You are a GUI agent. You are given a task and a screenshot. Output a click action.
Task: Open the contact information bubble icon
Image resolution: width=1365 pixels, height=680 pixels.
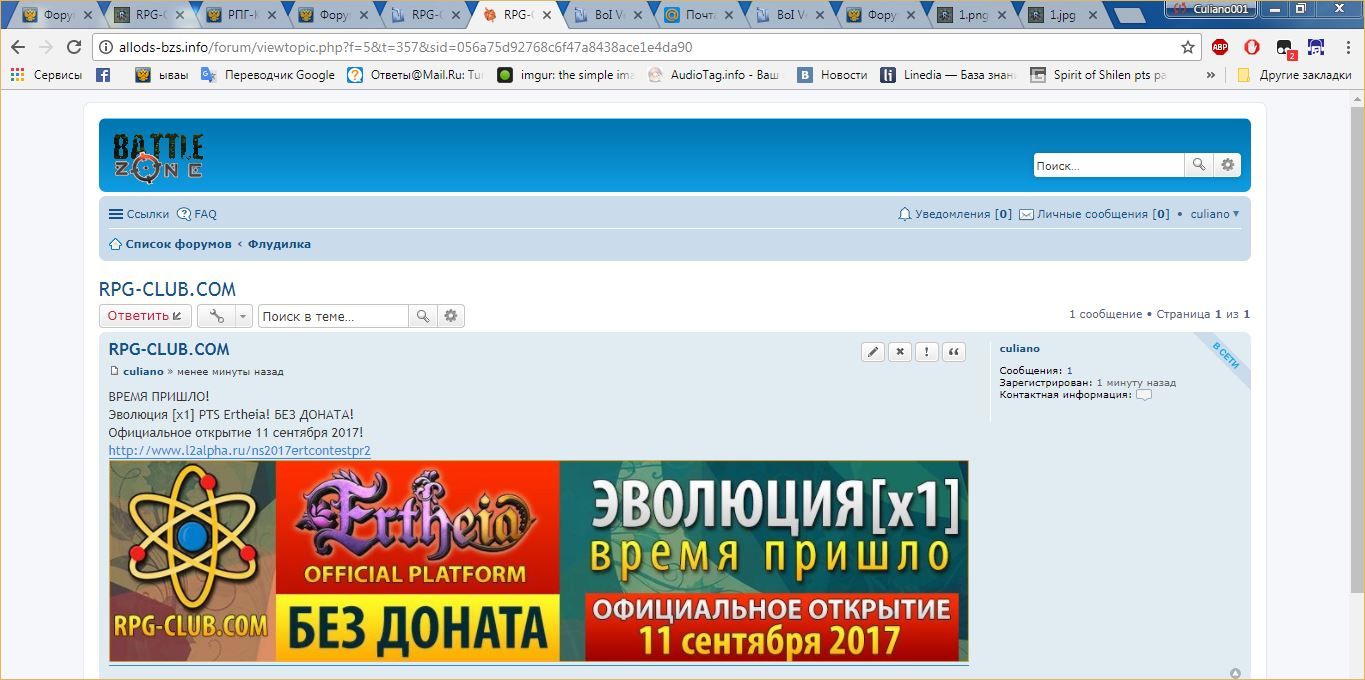1144,395
